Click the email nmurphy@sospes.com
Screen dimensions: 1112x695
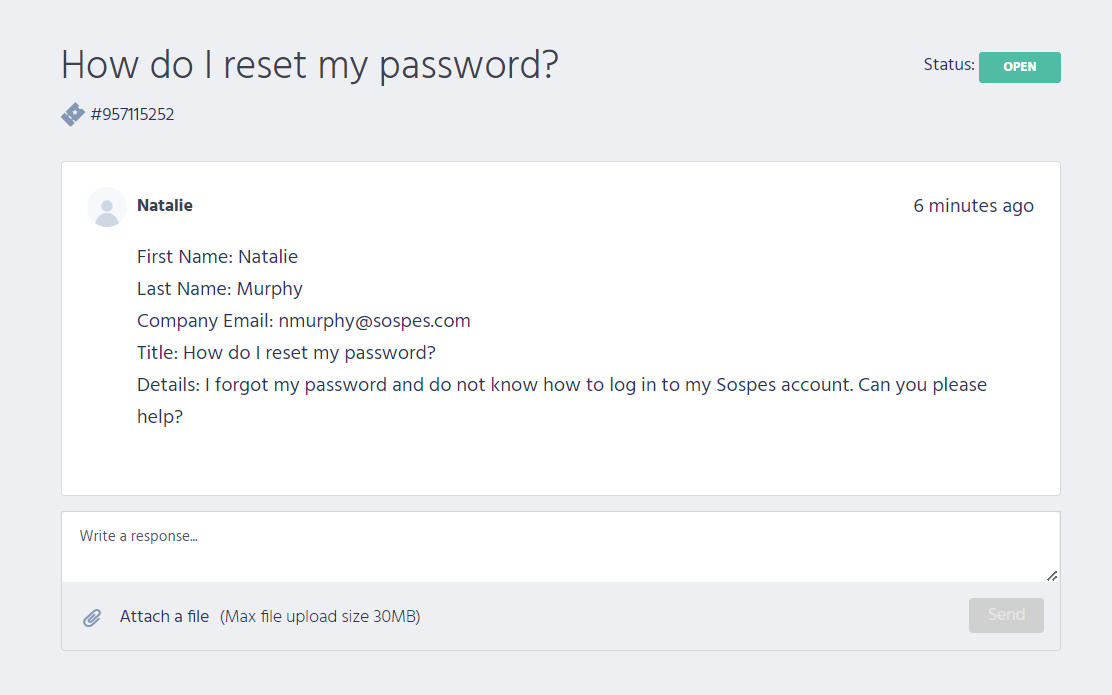tap(374, 321)
